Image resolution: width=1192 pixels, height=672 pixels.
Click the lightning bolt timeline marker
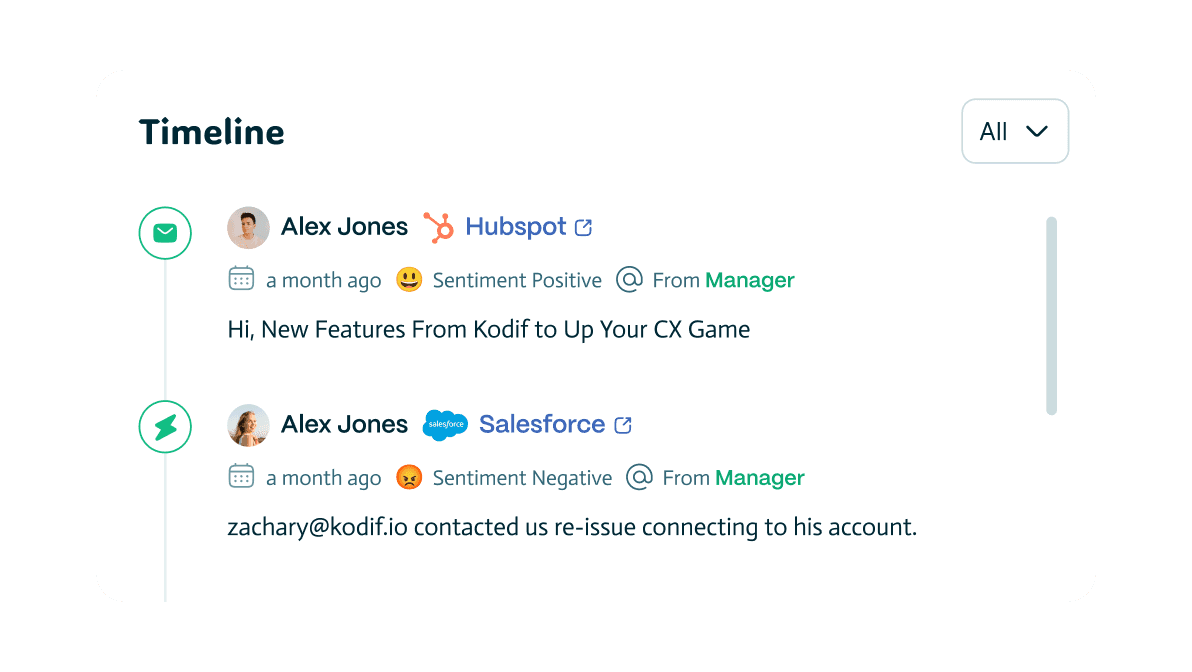(x=165, y=427)
